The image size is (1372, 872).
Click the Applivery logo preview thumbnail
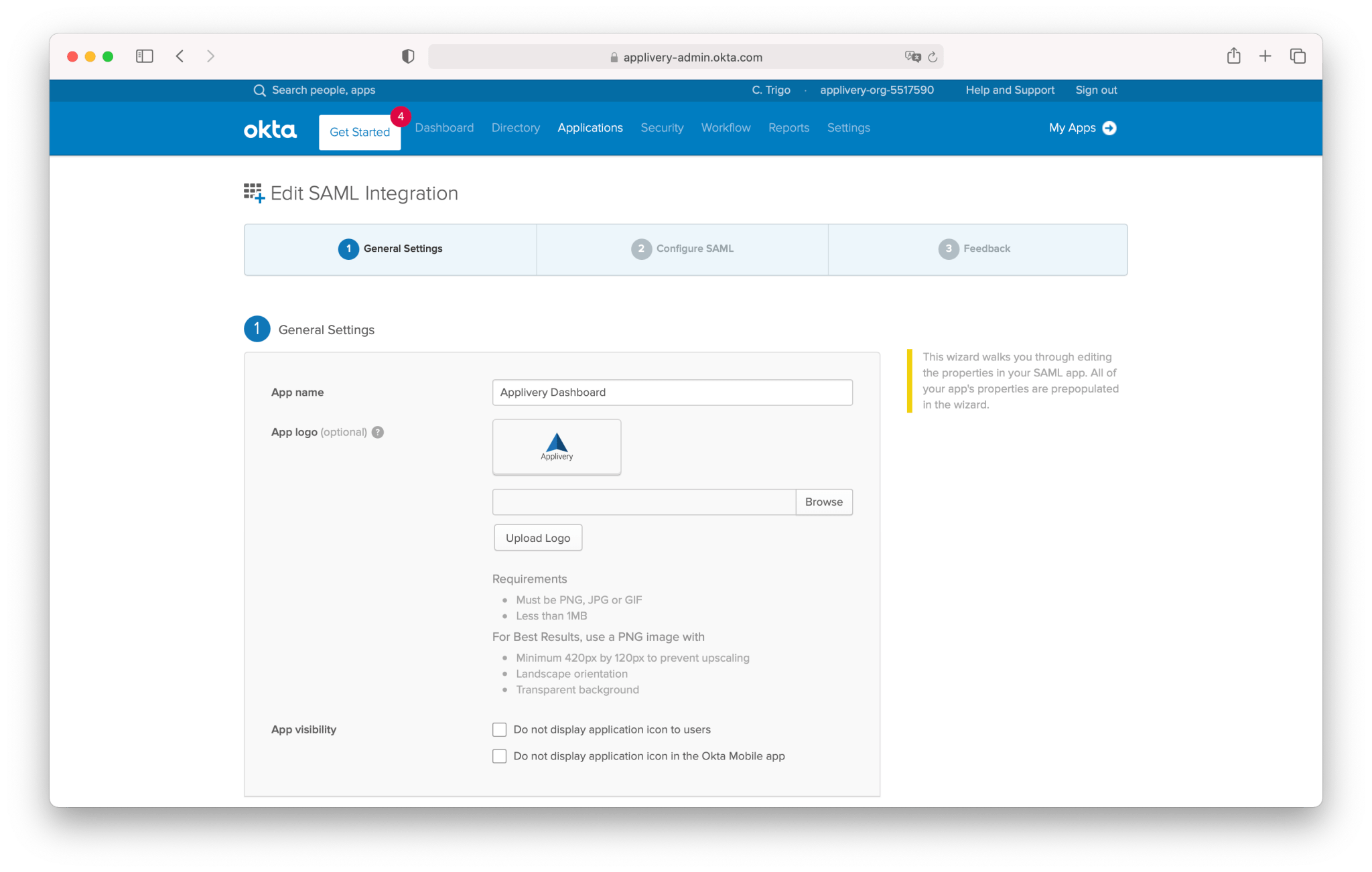556,447
